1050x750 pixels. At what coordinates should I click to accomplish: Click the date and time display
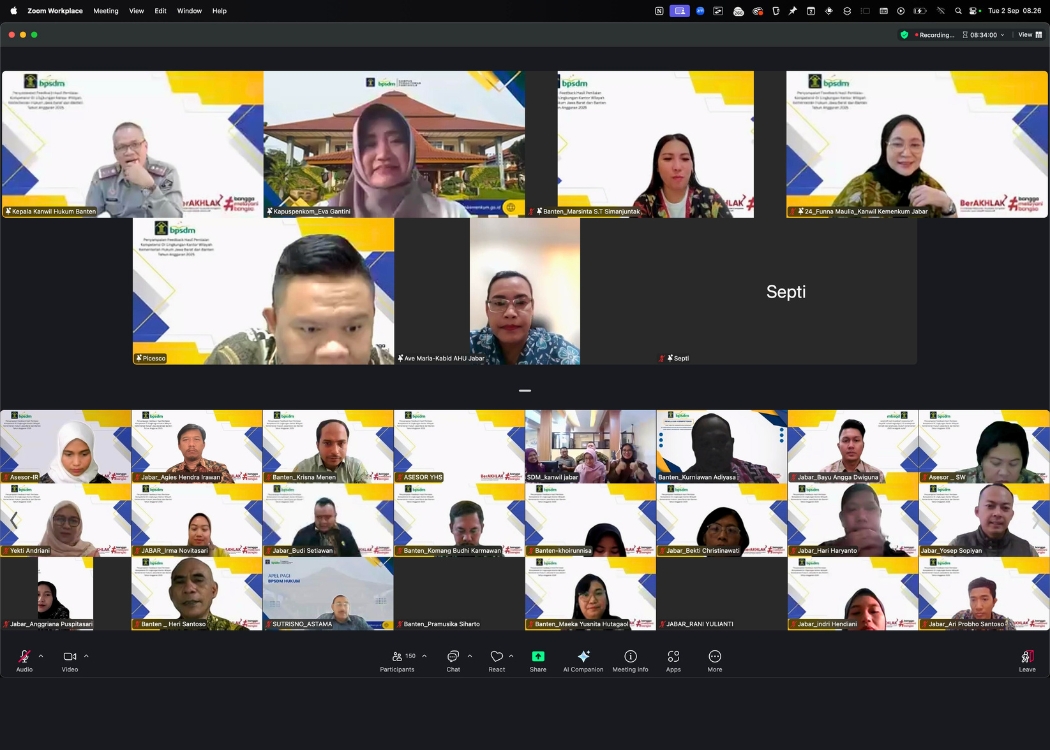coord(1015,11)
